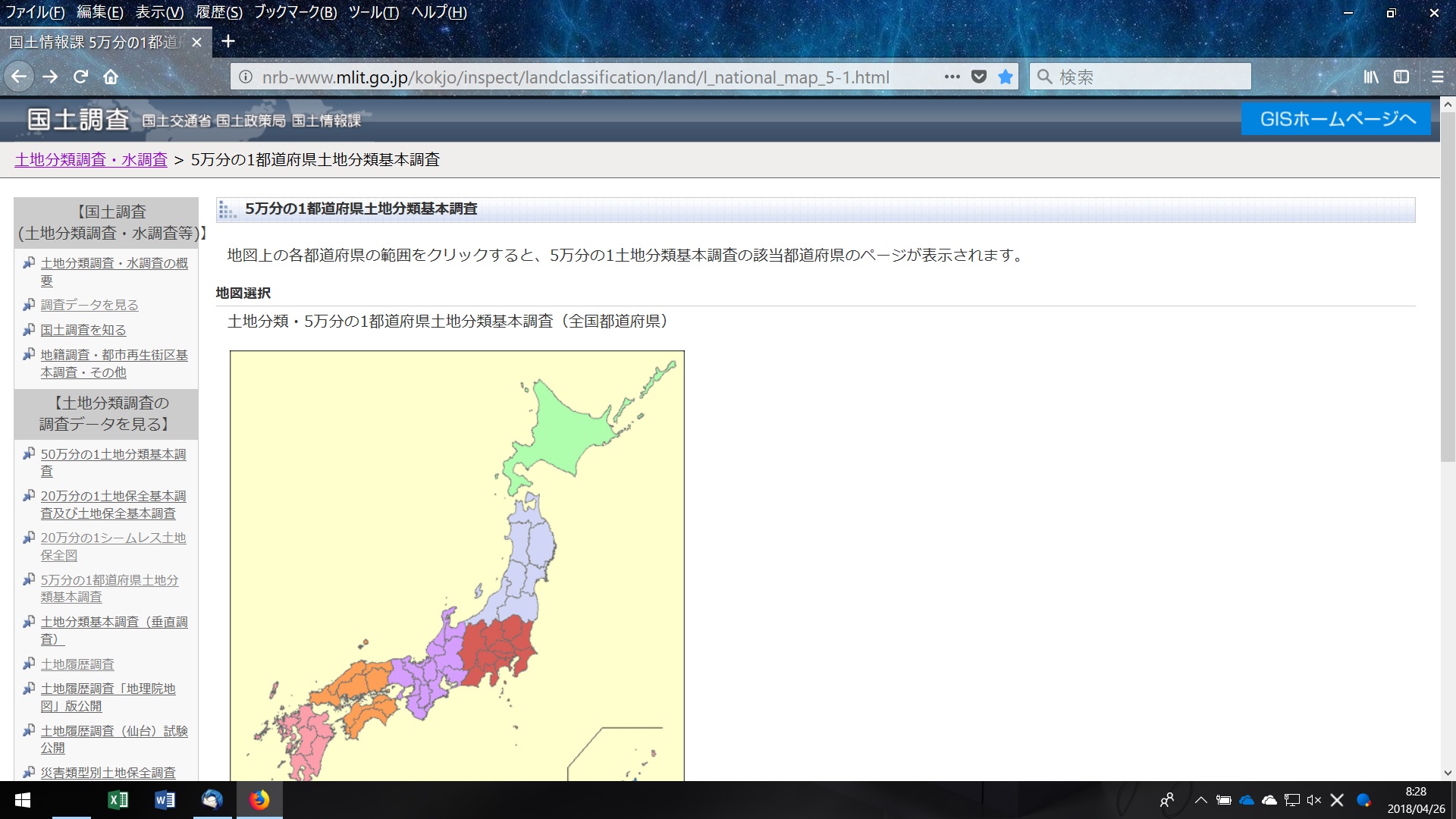
Task: Open the blue OneDrive cloud tray icon
Action: coord(1246,800)
